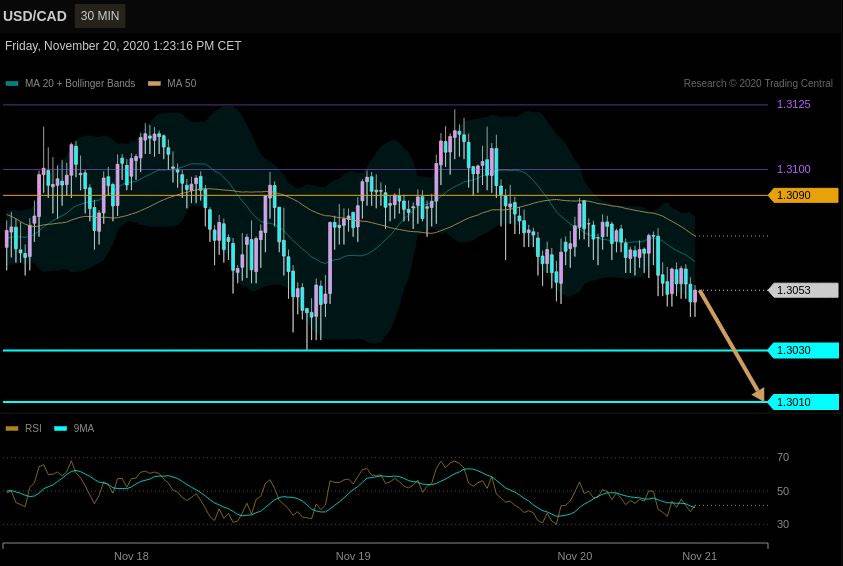Click the tan MA 50 legend swatch
This screenshot has height=566, width=843.
click(x=154, y=83)
